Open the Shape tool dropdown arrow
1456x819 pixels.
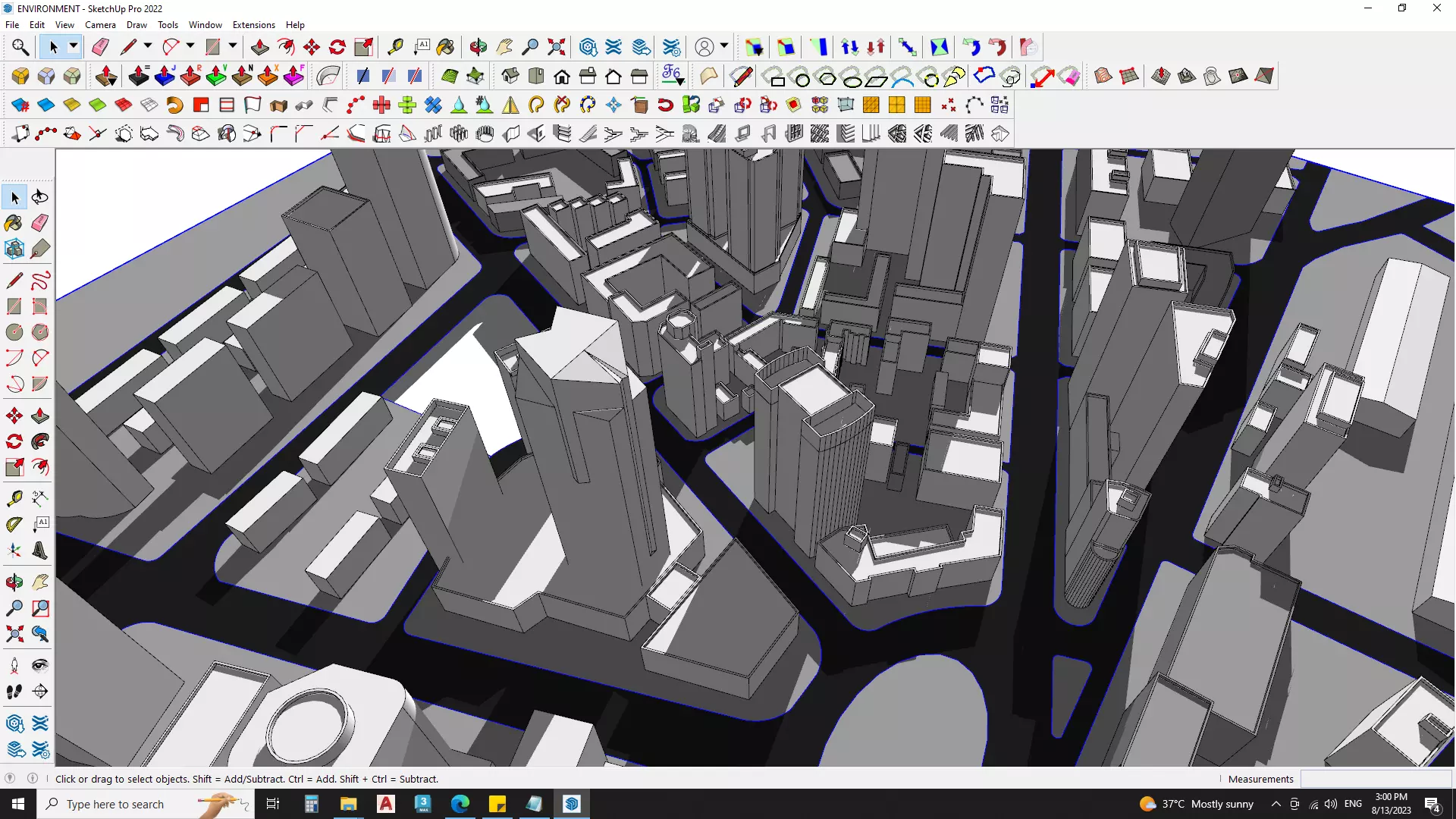click(x=233, y=47)
